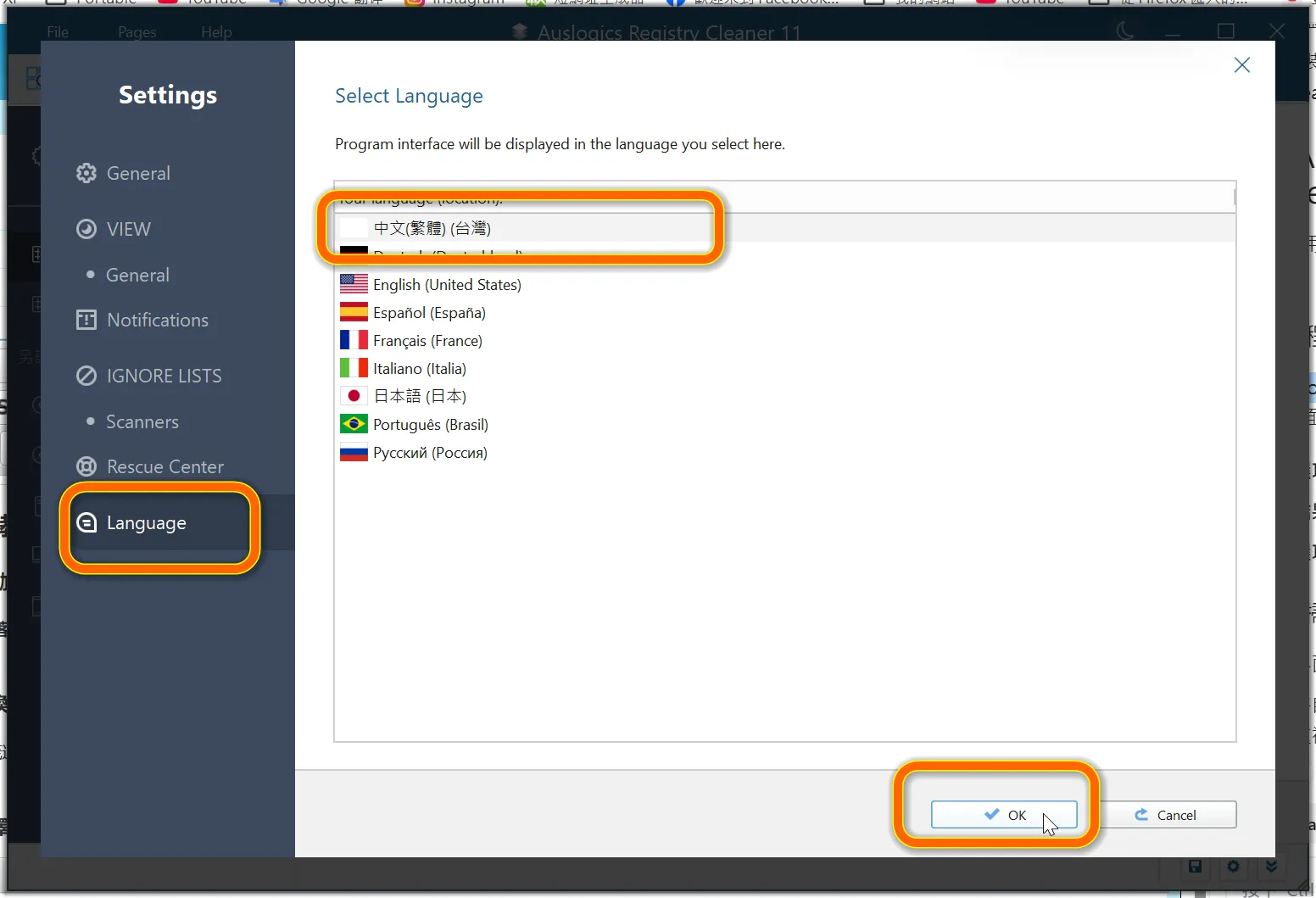Image resolution: width=1316 pixels, height=898 pixels.
Task: Open File menu in Registry Cleaner window
Action: (x=58, y=32)
